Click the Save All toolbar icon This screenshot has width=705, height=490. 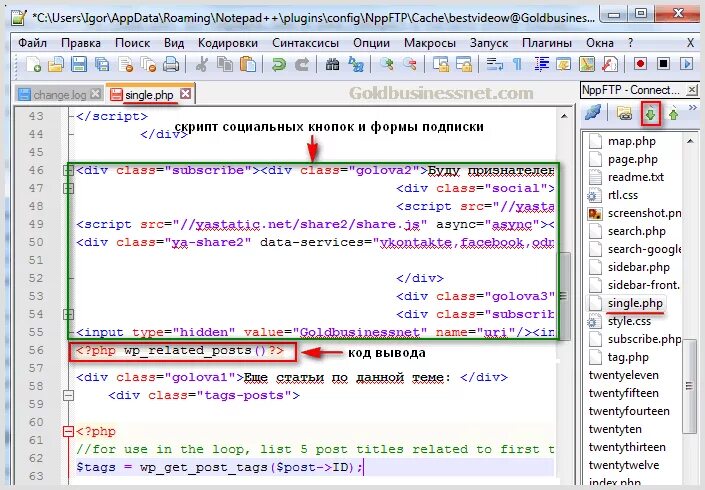[102, 64]
